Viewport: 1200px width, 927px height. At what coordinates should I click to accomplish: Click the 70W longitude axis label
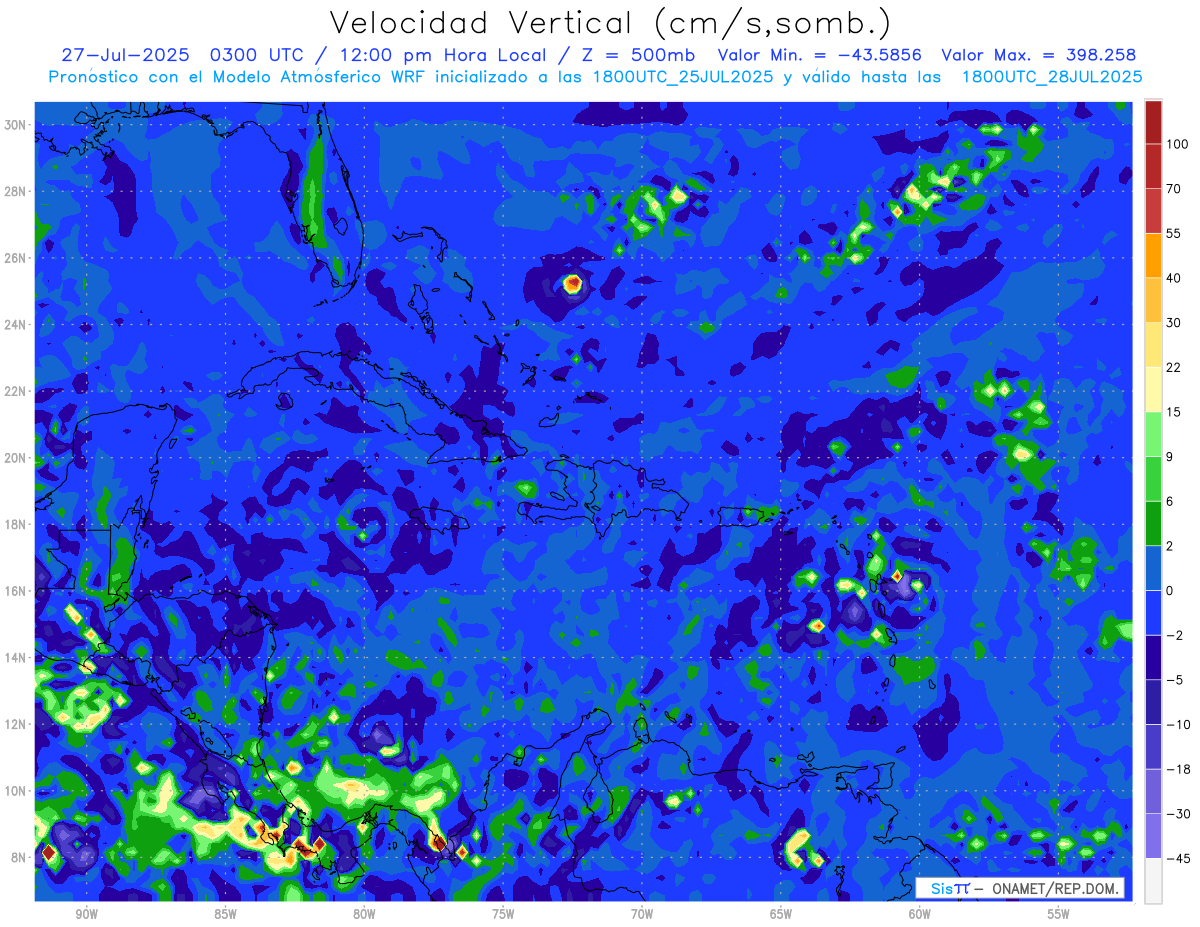click(x=642, y=914)
